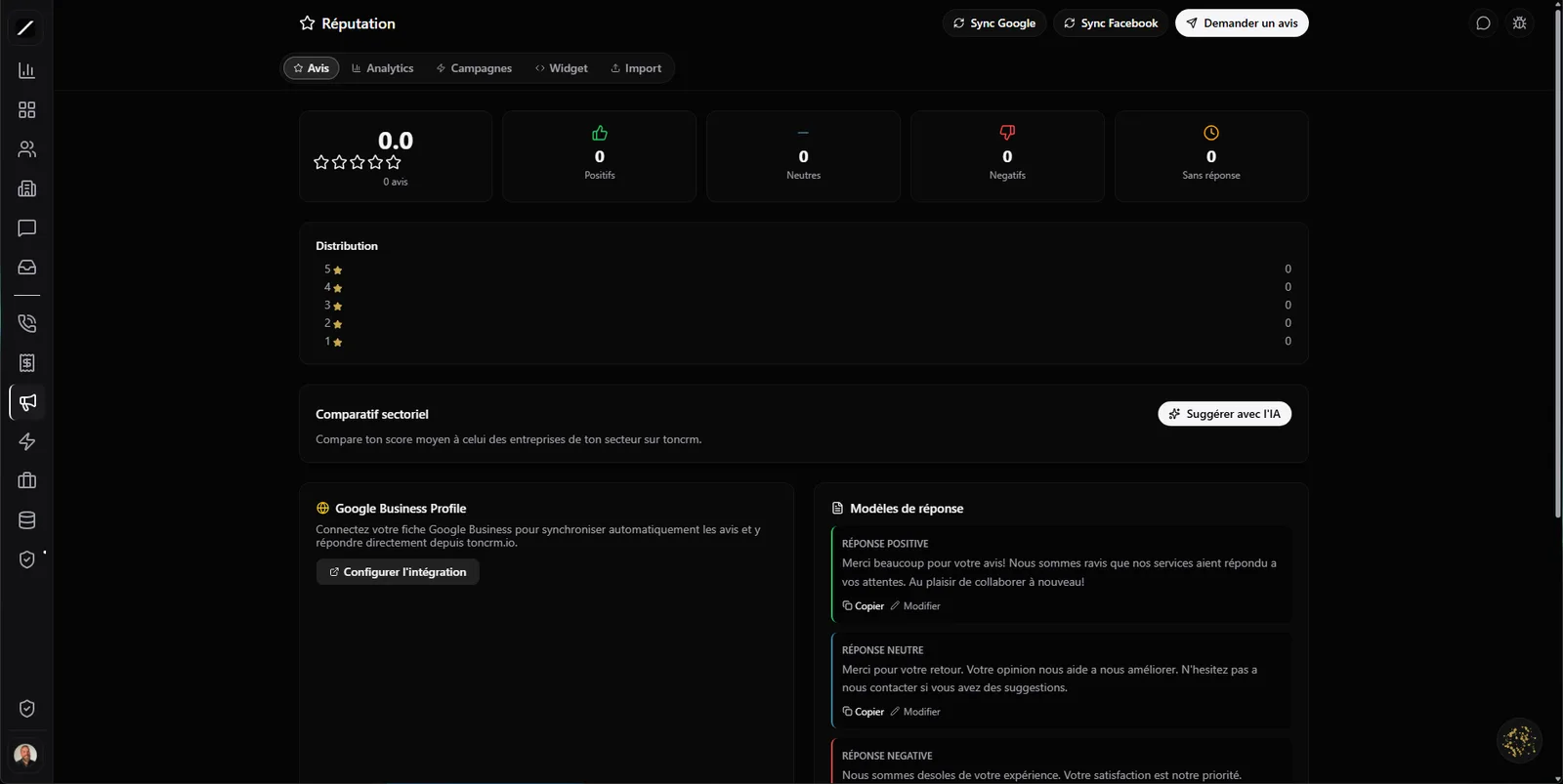The width and height of the screenshot is (1563, 784).
Task: Modify the Réponse positive template
Action: [915, 606]
